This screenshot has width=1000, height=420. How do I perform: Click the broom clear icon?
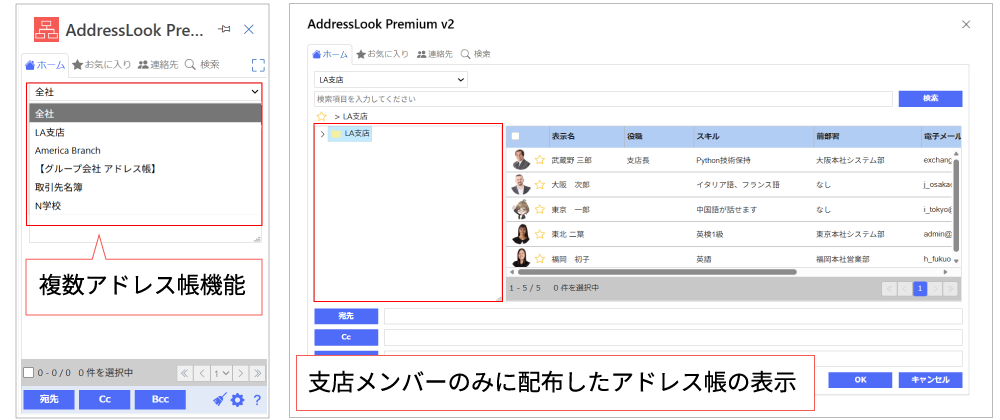coord(220,400)
